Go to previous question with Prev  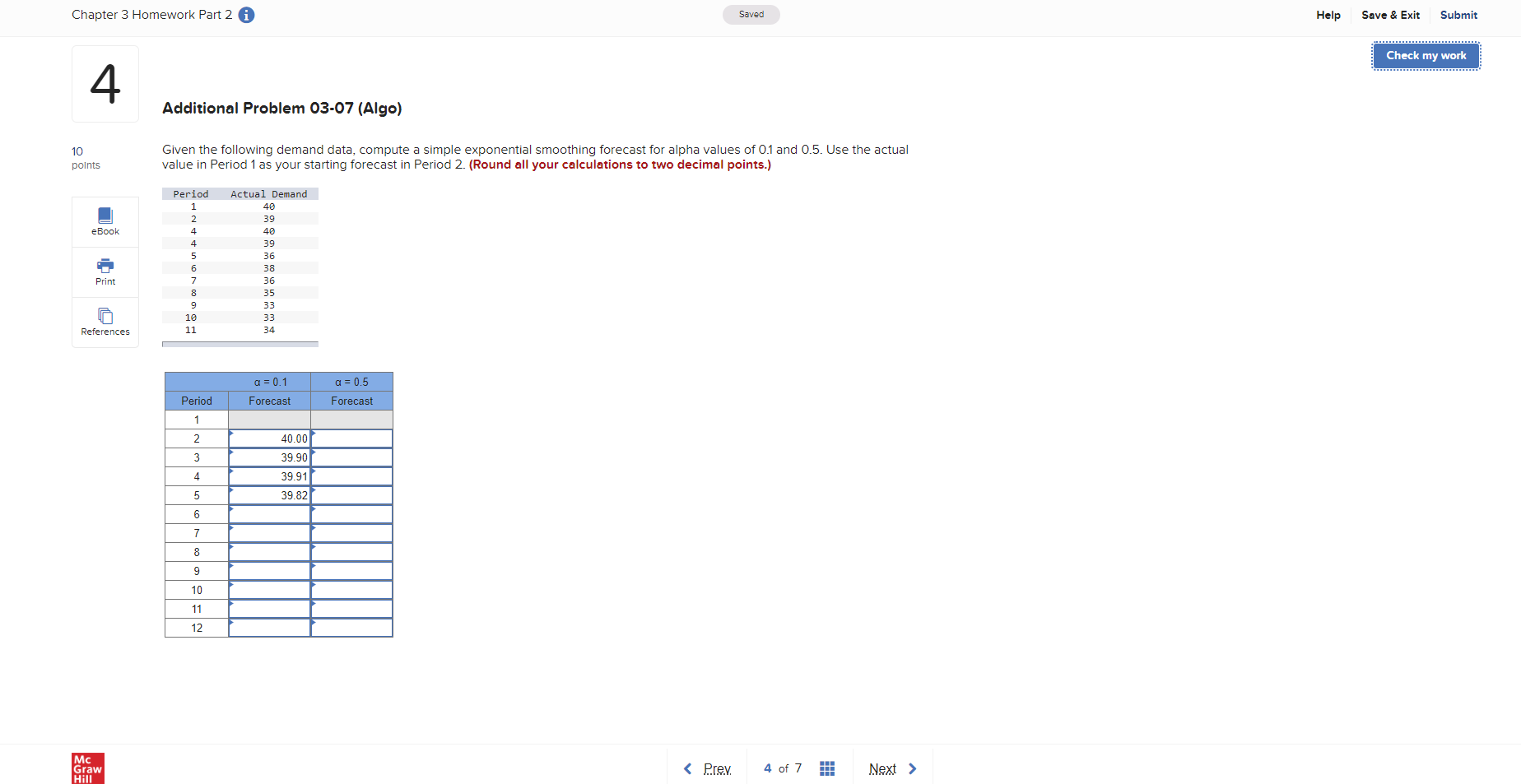pos(708,768)
